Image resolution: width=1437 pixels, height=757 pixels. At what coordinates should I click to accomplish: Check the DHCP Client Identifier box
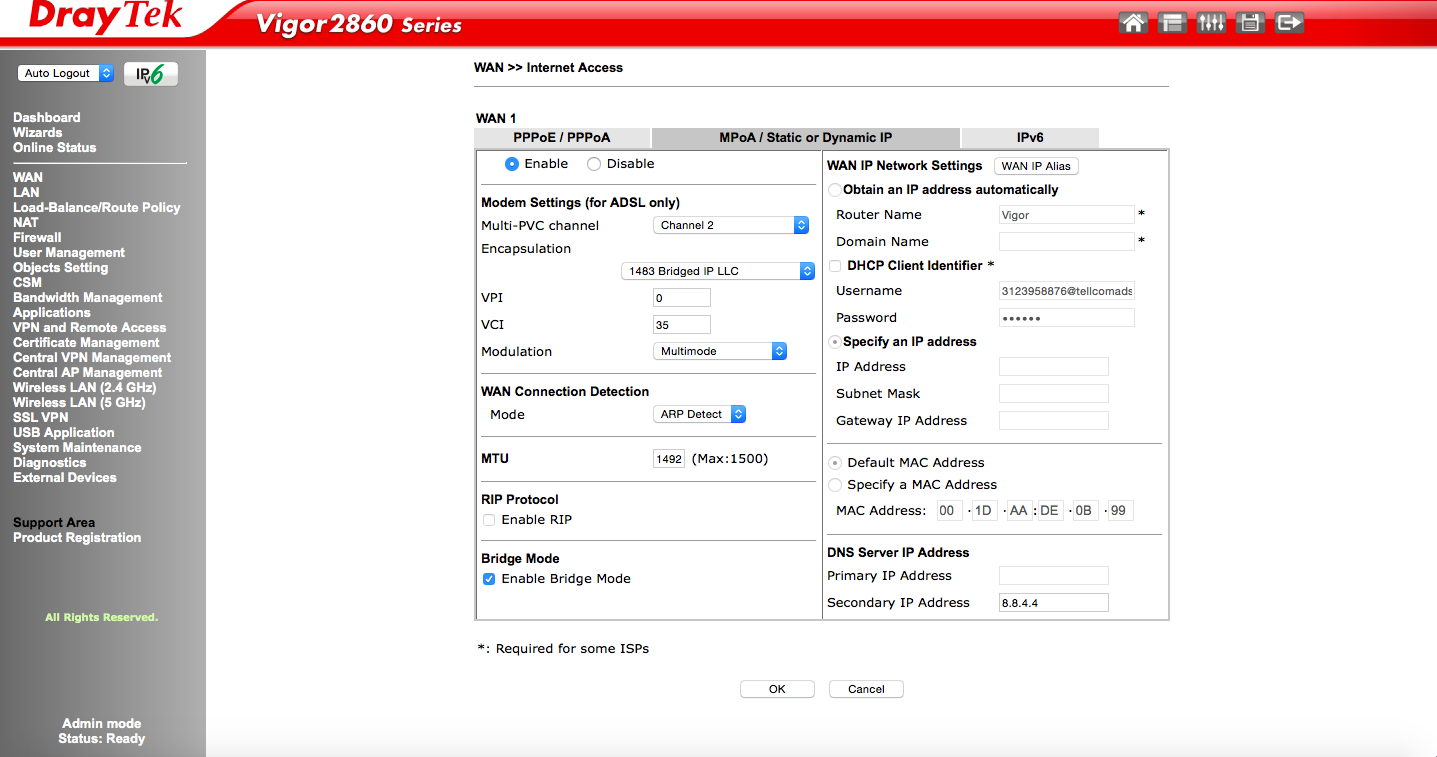pyautogui.click(x=835, y=266)
